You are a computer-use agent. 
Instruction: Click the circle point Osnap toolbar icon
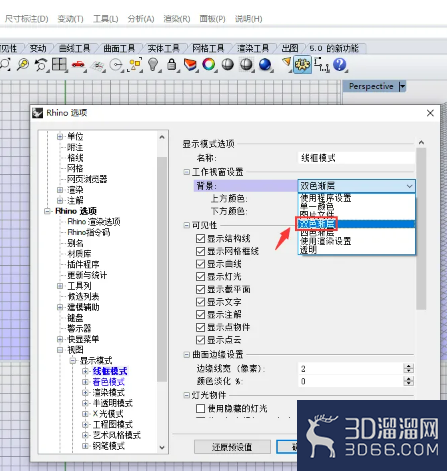(116, 65)
